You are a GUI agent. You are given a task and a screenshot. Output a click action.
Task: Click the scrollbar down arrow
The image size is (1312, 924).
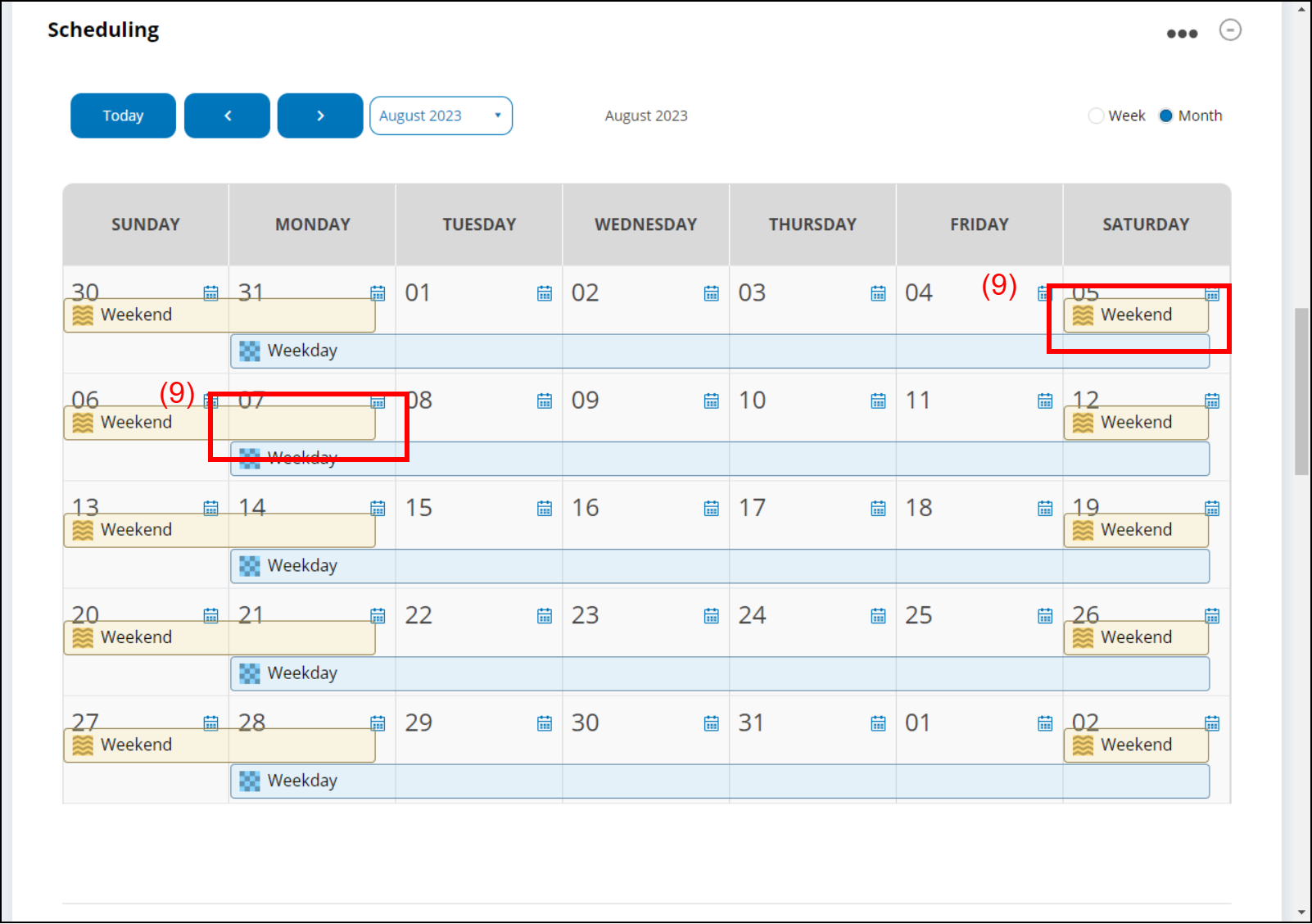1301,913
